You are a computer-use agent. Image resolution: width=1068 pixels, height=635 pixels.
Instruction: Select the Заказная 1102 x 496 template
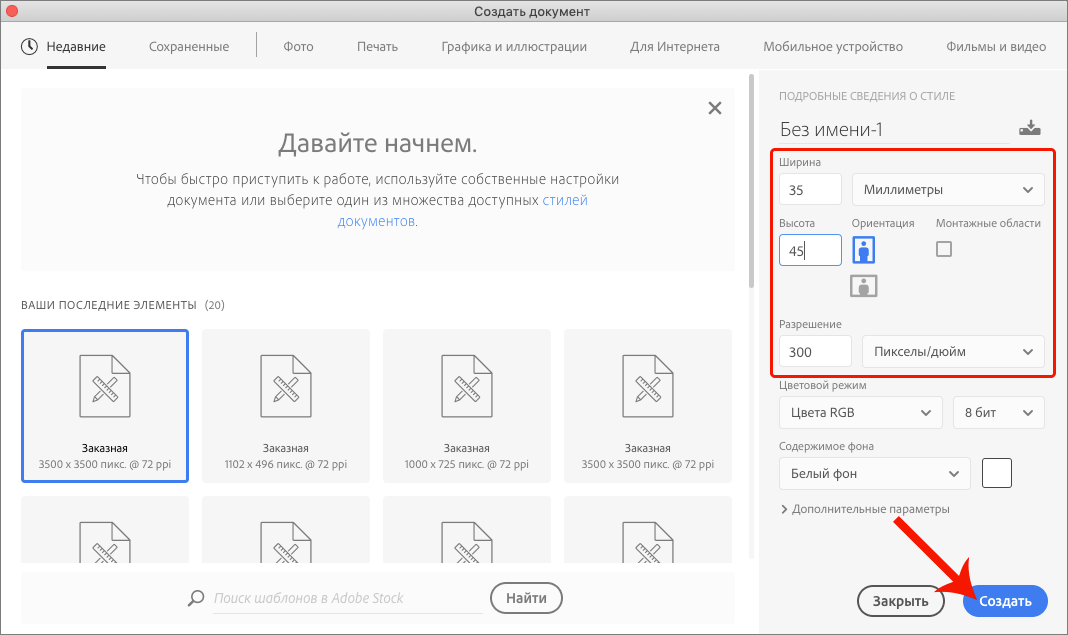[x=285, y=405]
